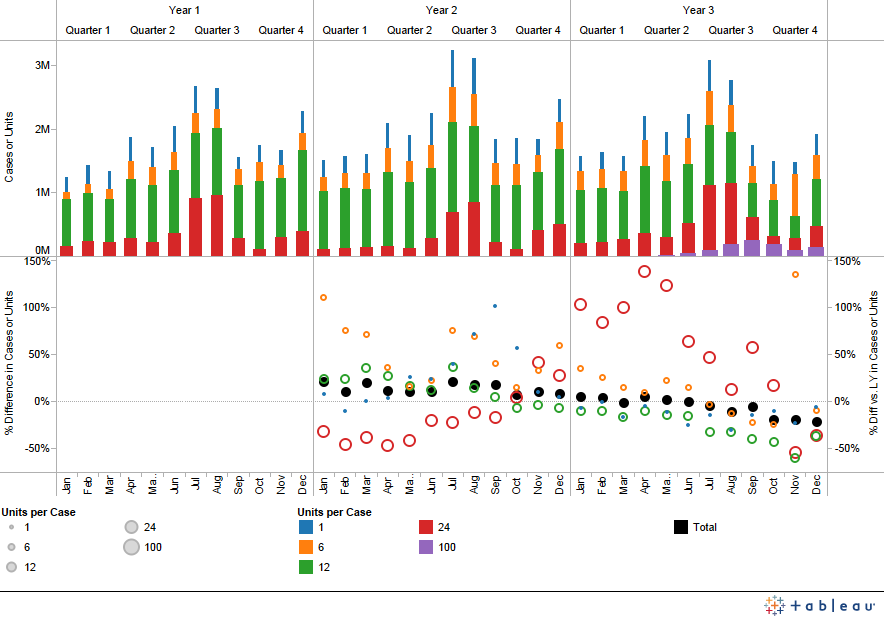Click the Tableau logo in the bottom right corner
Viewport: 884px width, 620px height.
coord(772,604)
